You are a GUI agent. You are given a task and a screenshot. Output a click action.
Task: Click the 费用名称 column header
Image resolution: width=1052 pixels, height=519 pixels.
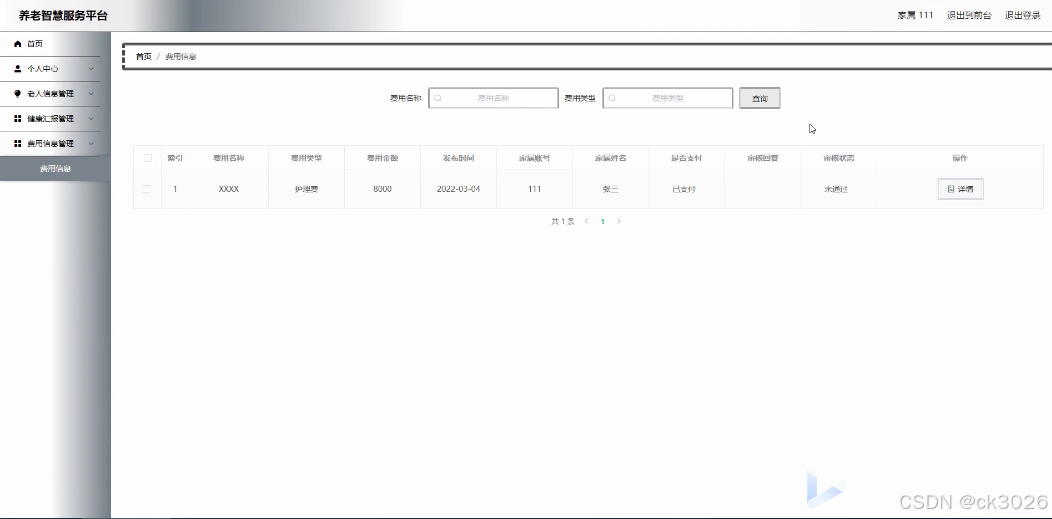tap(229, 158)
